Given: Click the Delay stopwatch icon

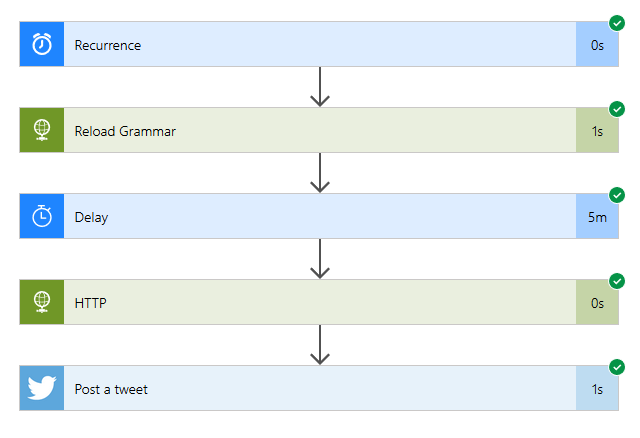Looking at the screenshot, I should pos(42,216).
